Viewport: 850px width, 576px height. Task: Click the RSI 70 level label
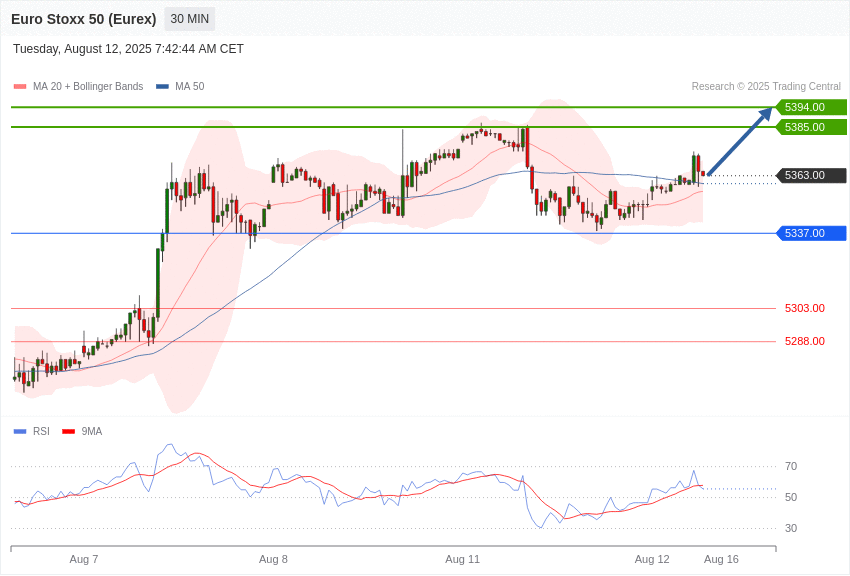click(x=791, y=467)
